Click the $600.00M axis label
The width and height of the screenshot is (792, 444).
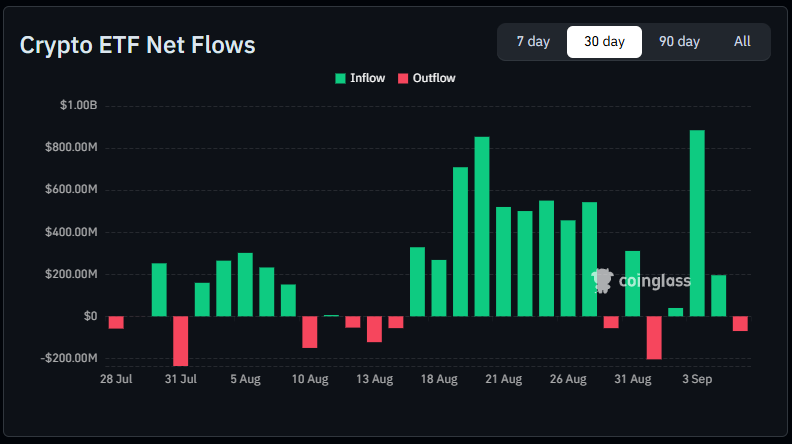click(71, 189)
